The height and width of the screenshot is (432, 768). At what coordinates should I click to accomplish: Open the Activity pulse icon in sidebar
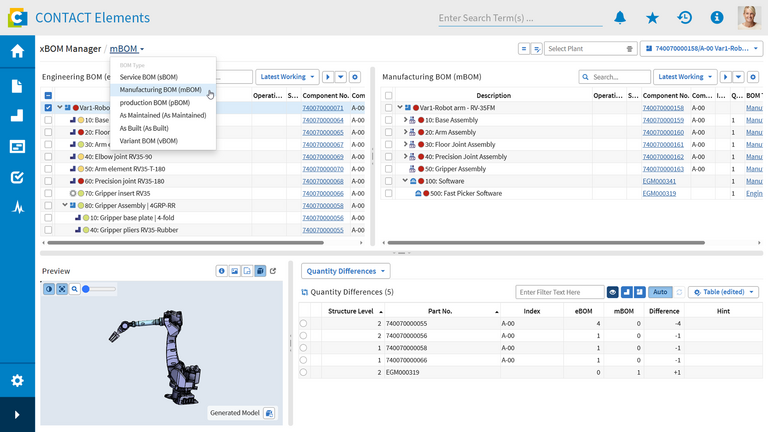[x=18, y=208]
